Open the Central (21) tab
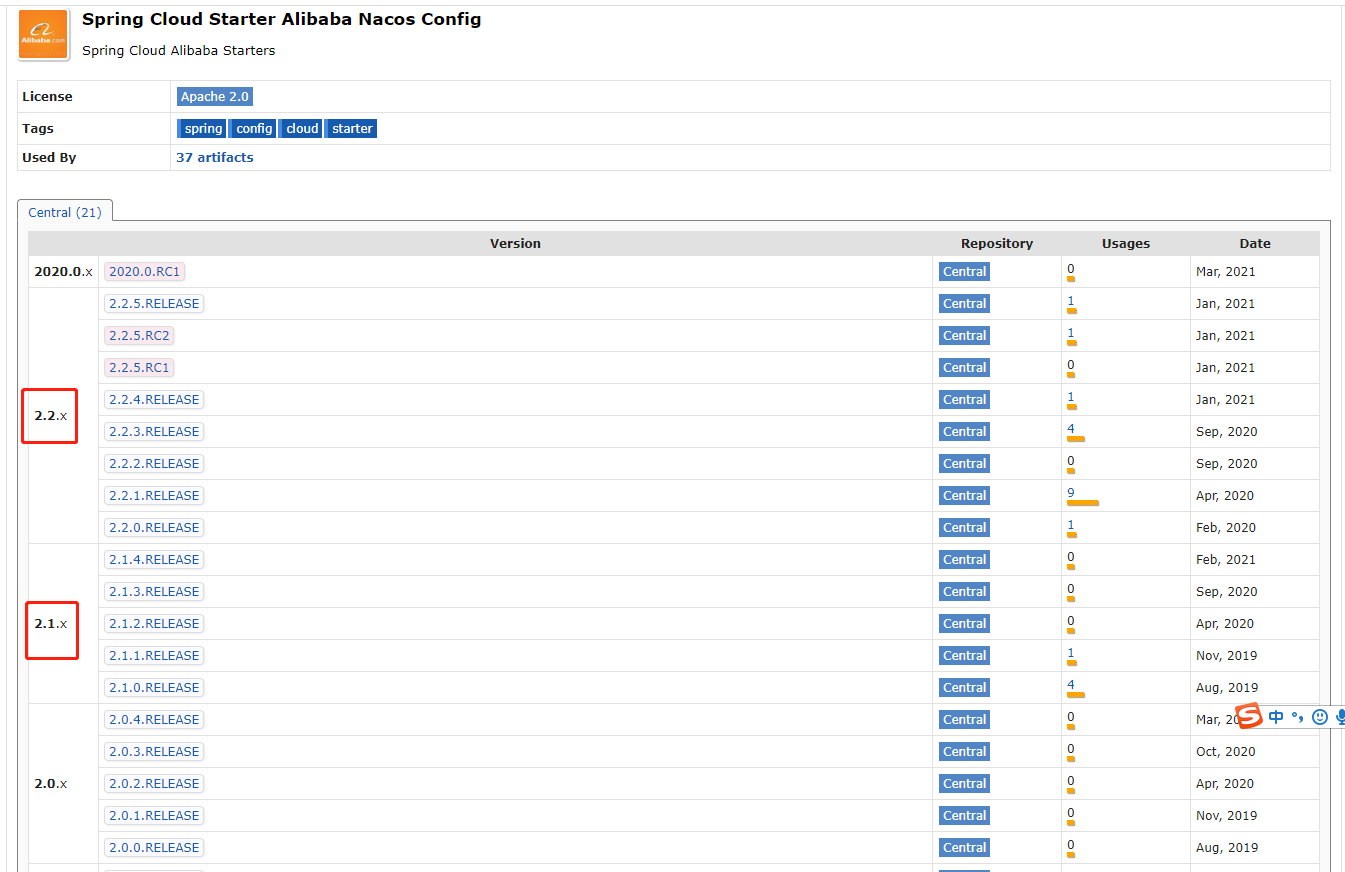 tap(65, 212)
